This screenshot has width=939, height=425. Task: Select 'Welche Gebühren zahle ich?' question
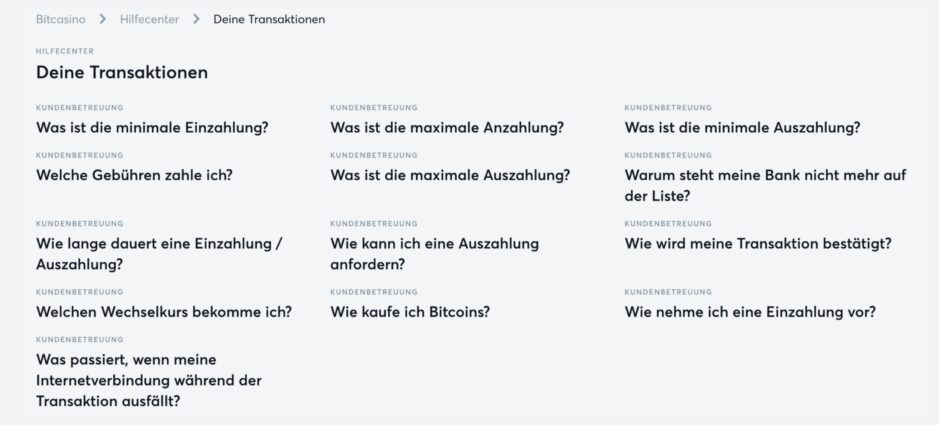(x=134, y=175)
